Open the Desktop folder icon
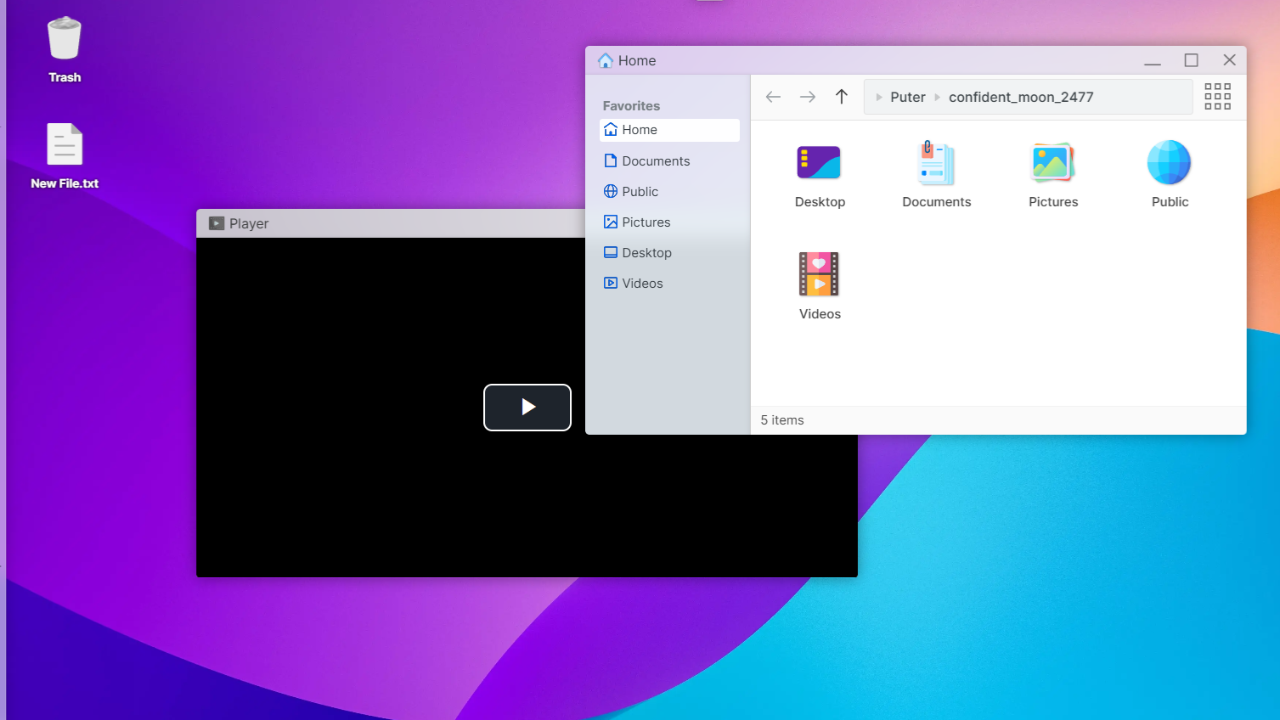The height and width of the screenshot is (720, 1280). point(819,163)
